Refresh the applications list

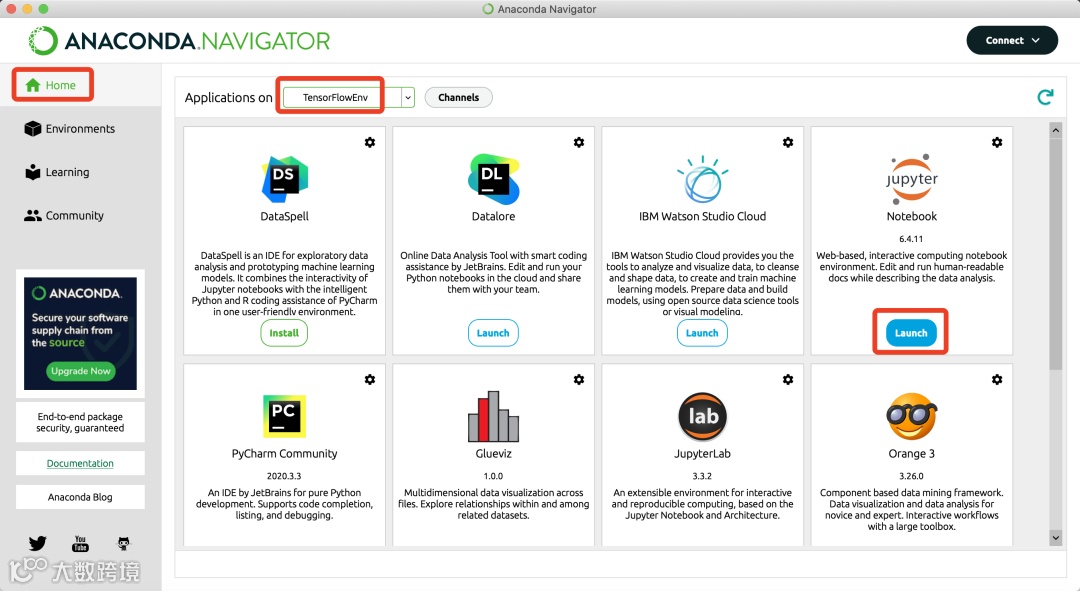1045,97
